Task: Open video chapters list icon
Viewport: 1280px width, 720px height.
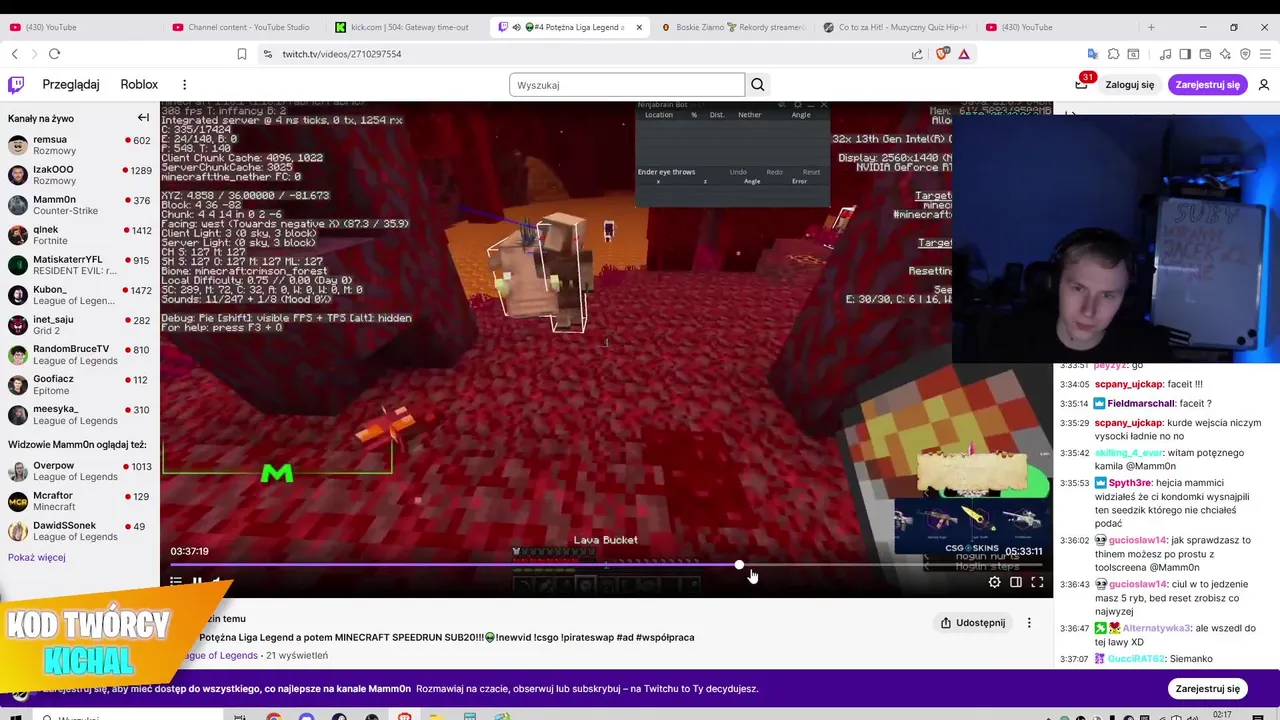Action: 176,582
